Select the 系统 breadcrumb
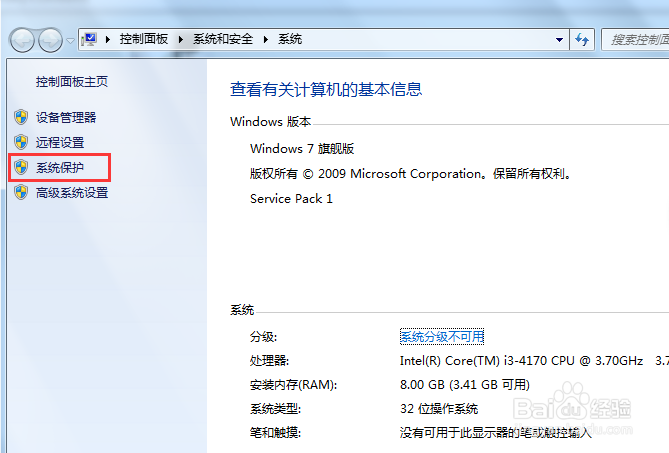Screen dimensions: 669x453 (x=290, y=39)
